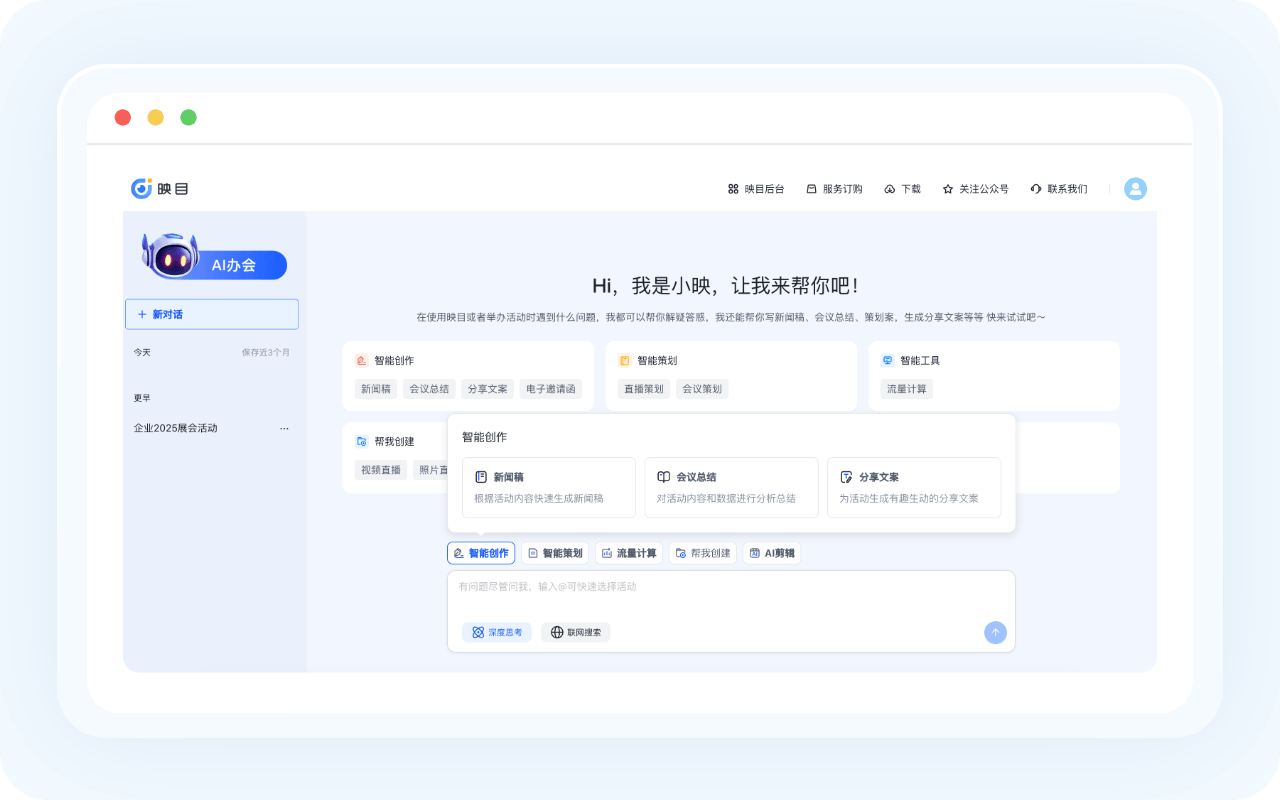Toggle 联网搜索 web search option

tap(576, 632)
